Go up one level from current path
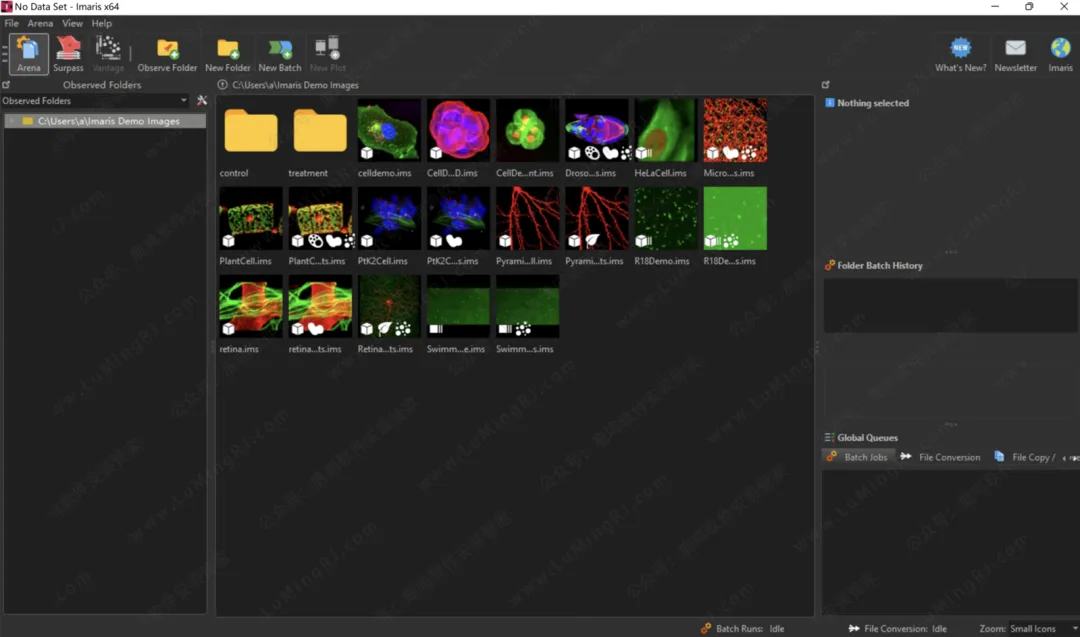Image resolution: width=1080 pixels, height=637 pixels. point(223,86)
